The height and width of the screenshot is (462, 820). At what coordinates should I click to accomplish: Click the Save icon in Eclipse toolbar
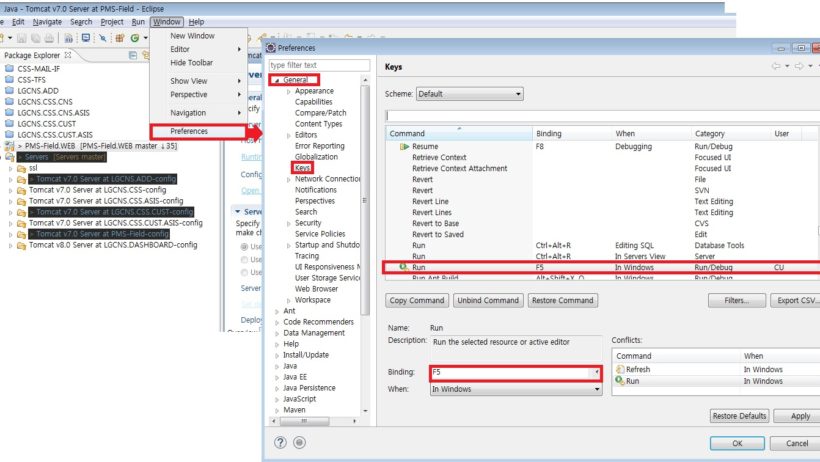point(22,38)
